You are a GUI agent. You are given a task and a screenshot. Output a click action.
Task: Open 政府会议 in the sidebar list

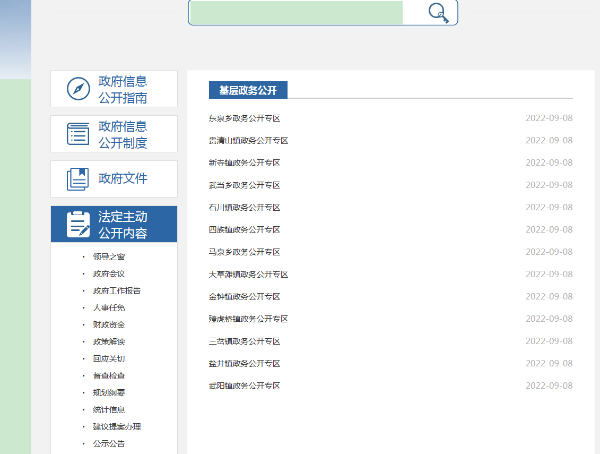(x=109, y=273)
